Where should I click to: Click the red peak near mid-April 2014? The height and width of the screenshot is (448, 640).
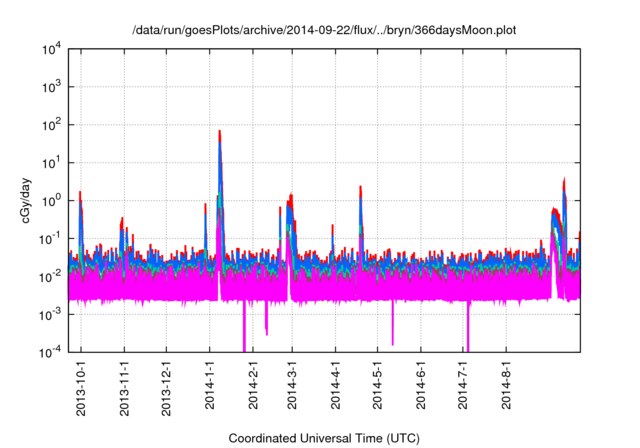(360, 188)
